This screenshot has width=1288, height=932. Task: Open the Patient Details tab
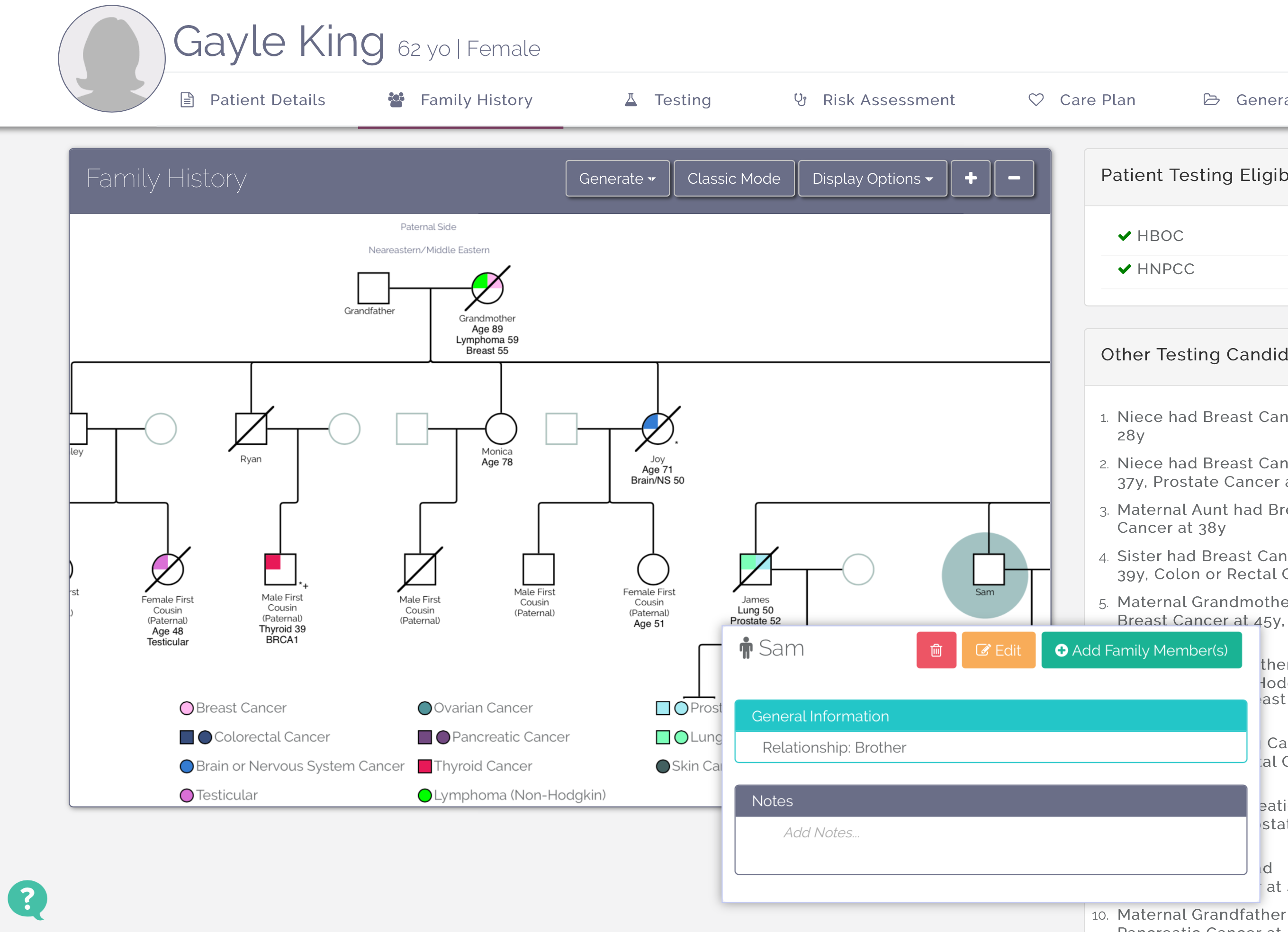(x=253, y=100)
